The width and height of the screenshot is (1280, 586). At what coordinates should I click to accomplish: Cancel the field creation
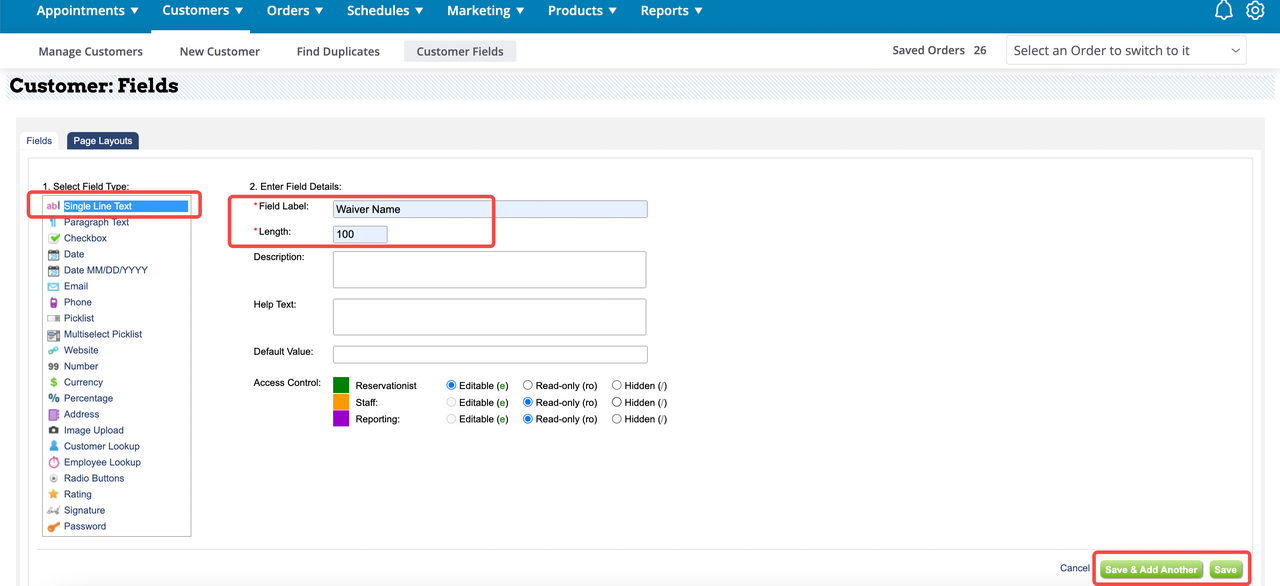pos(1075,568)
